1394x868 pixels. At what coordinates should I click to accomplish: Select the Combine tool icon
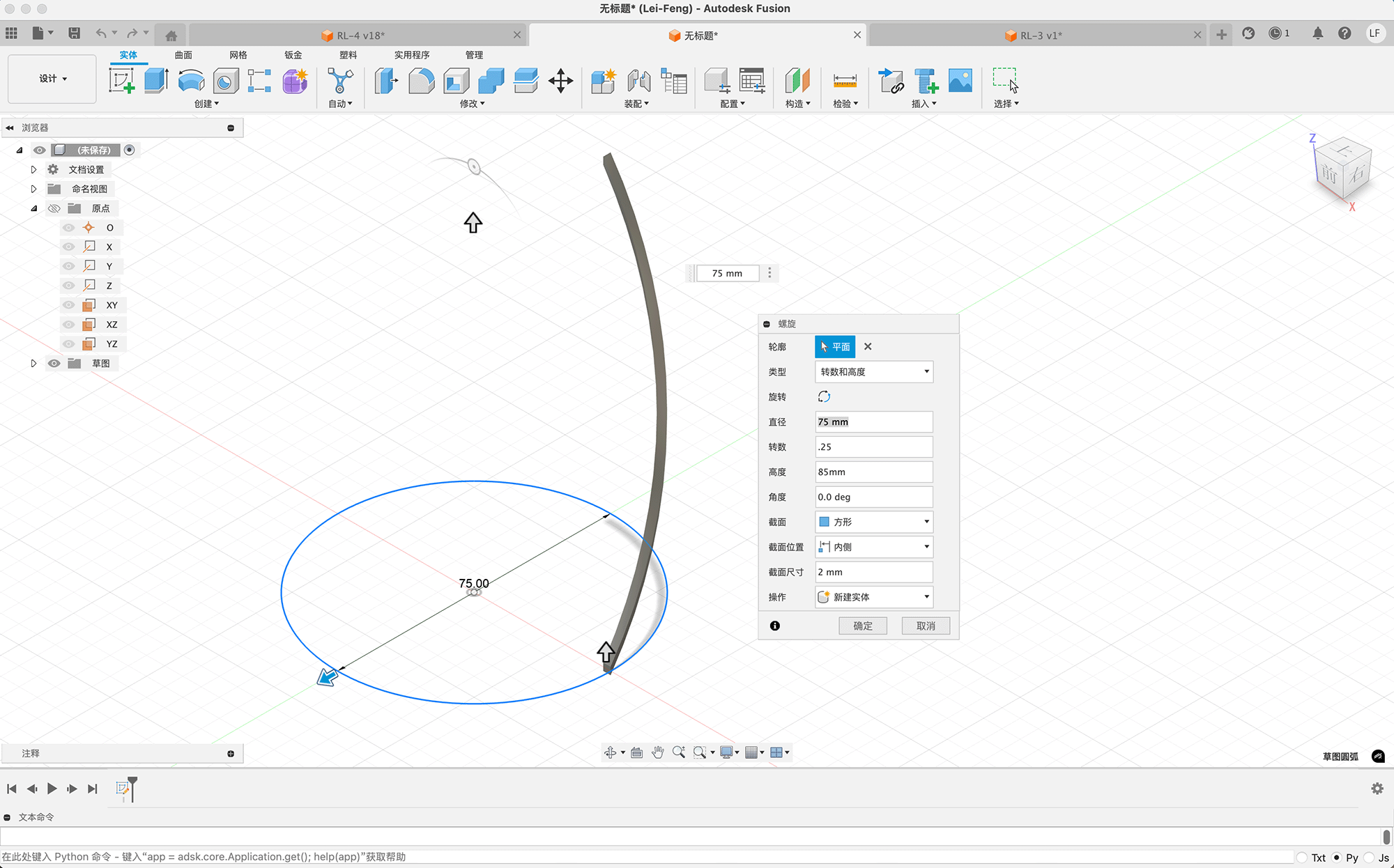(x=491, y=81)
